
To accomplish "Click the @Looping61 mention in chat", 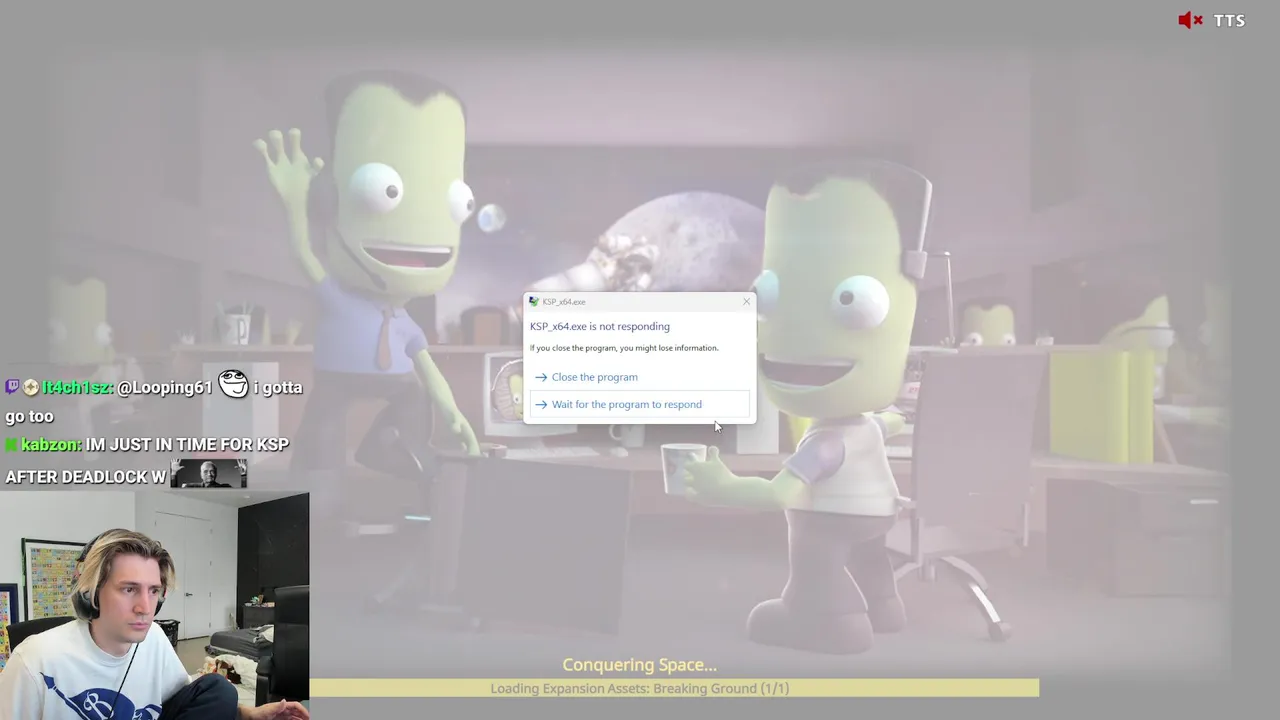I will 165,387.
